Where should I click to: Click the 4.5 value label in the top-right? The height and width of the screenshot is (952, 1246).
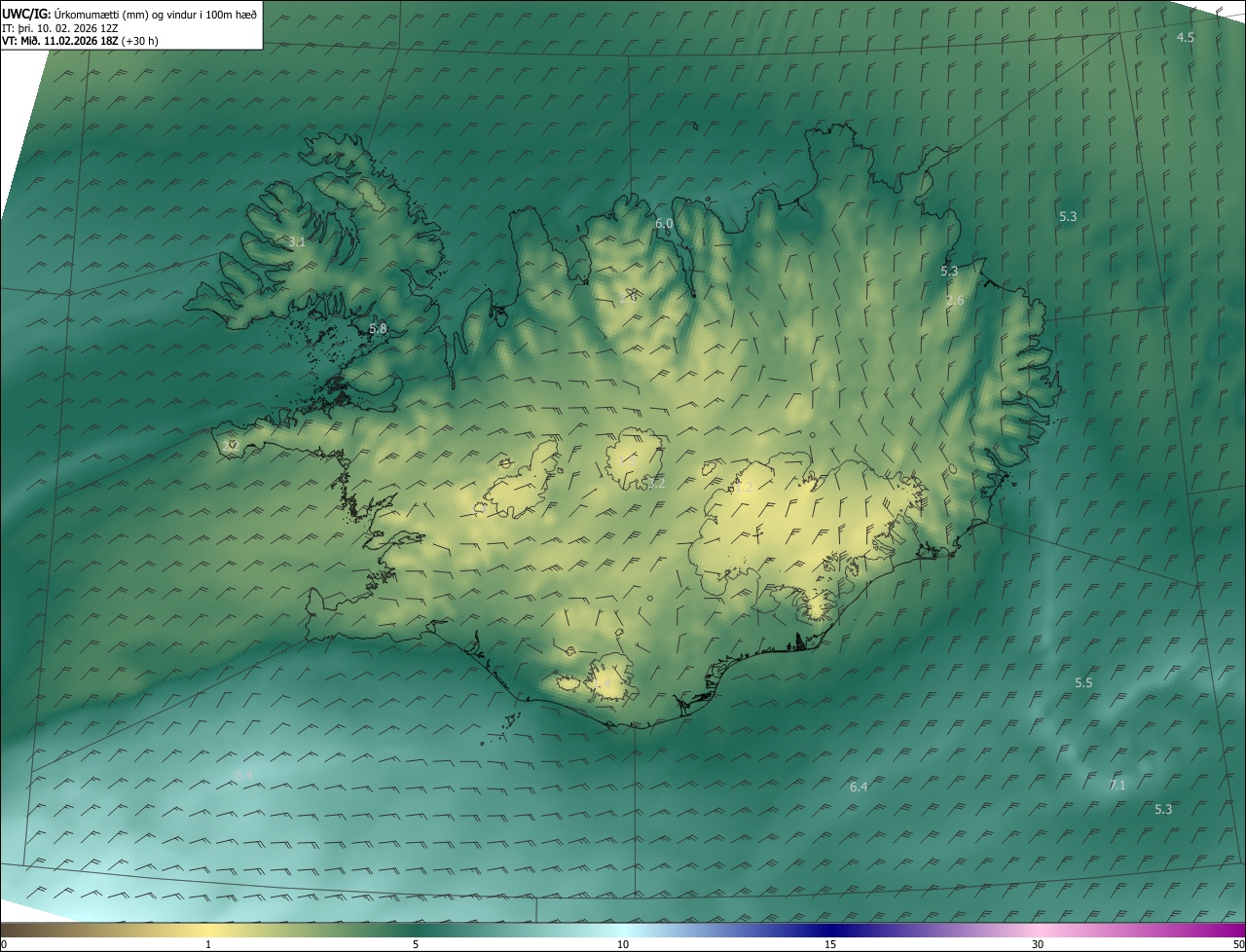[1185, 37]
